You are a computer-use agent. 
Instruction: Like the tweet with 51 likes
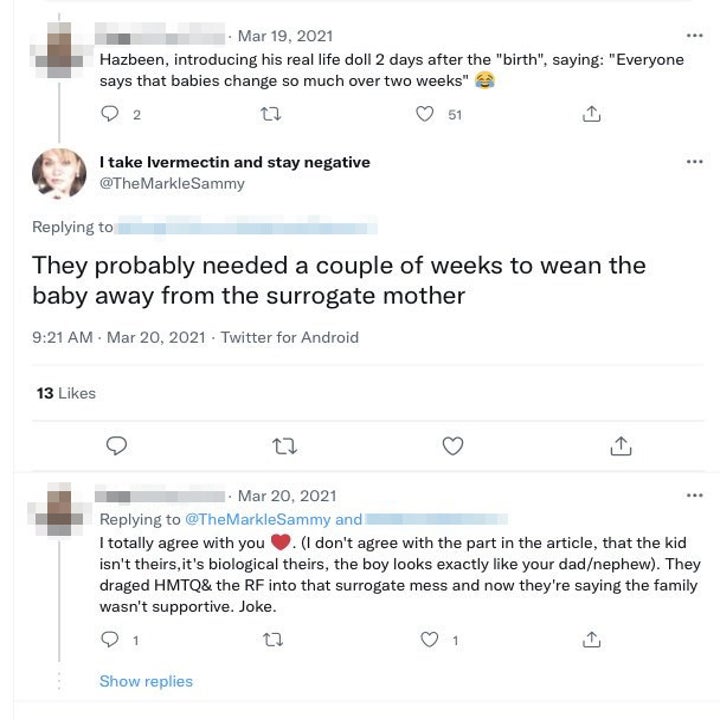tap(424, 115)
